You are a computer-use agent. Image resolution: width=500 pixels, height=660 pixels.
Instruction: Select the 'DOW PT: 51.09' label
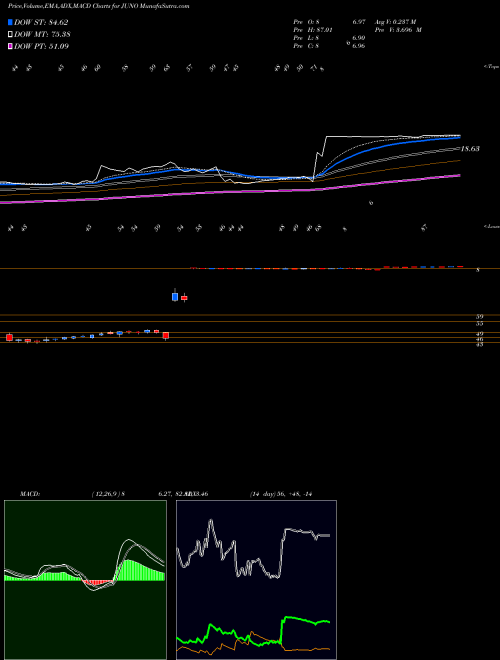(x=42, y=46)
